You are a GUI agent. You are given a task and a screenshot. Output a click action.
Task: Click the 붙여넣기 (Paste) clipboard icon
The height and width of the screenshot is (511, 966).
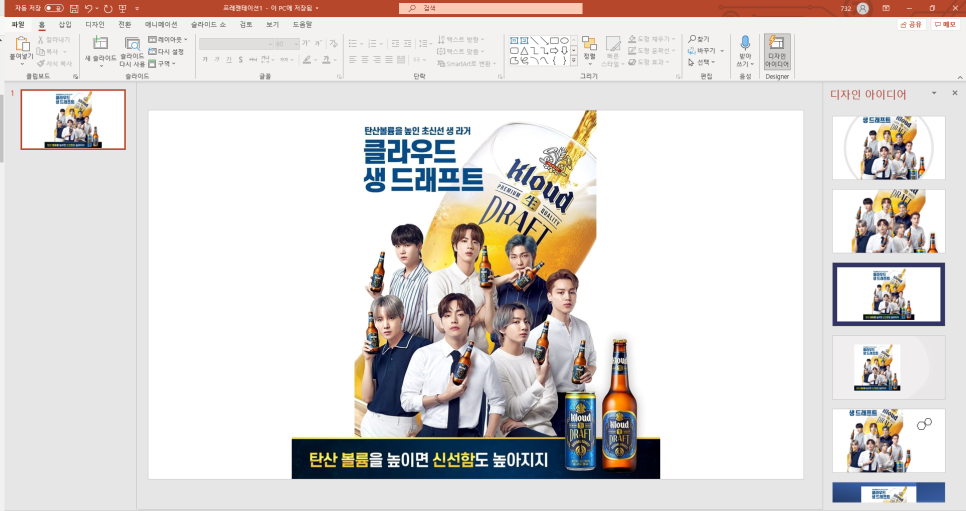pos(22,44)
